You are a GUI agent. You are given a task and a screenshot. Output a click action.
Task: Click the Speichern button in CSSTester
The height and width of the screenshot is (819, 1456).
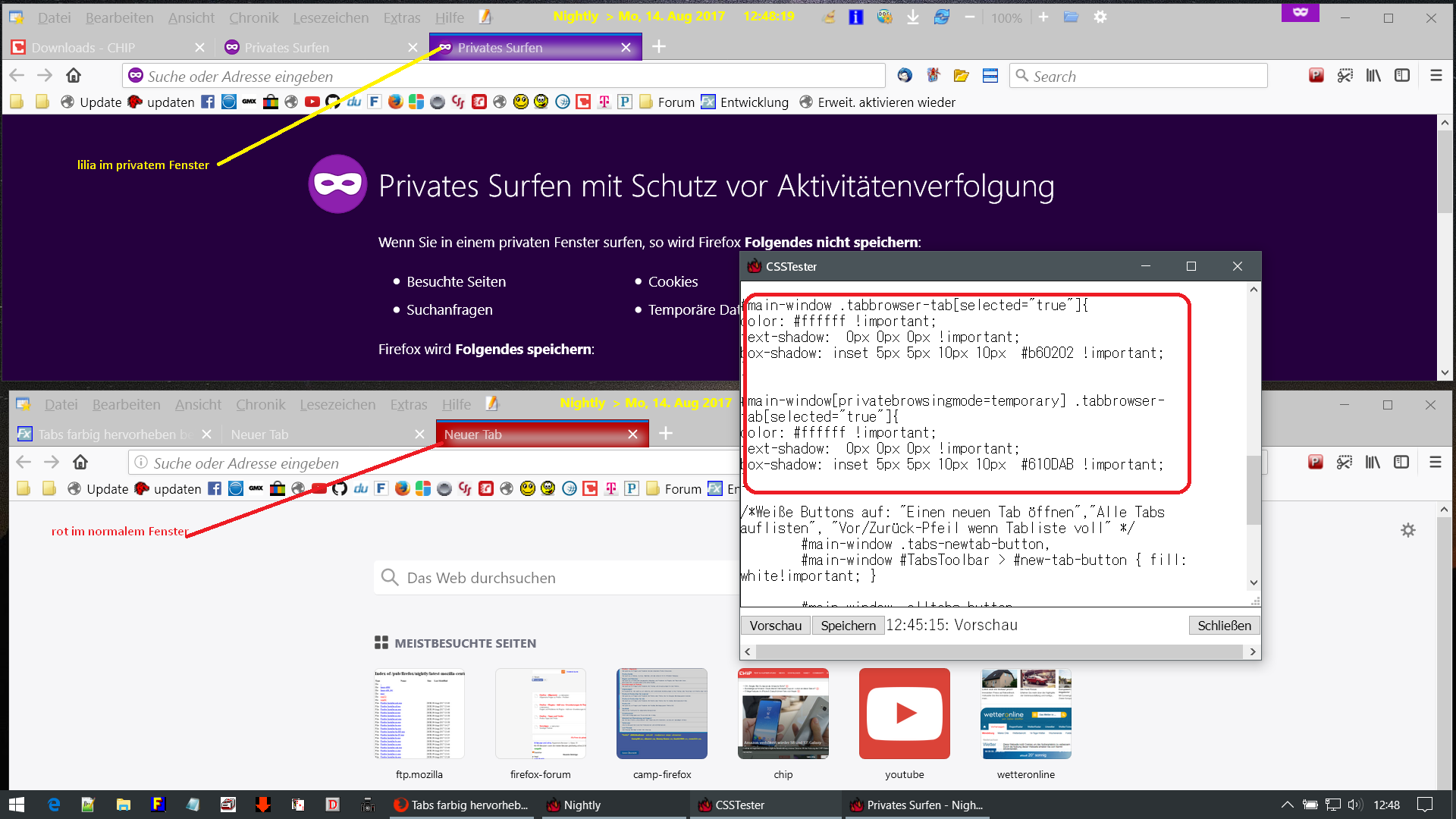[x=848, y=626]
